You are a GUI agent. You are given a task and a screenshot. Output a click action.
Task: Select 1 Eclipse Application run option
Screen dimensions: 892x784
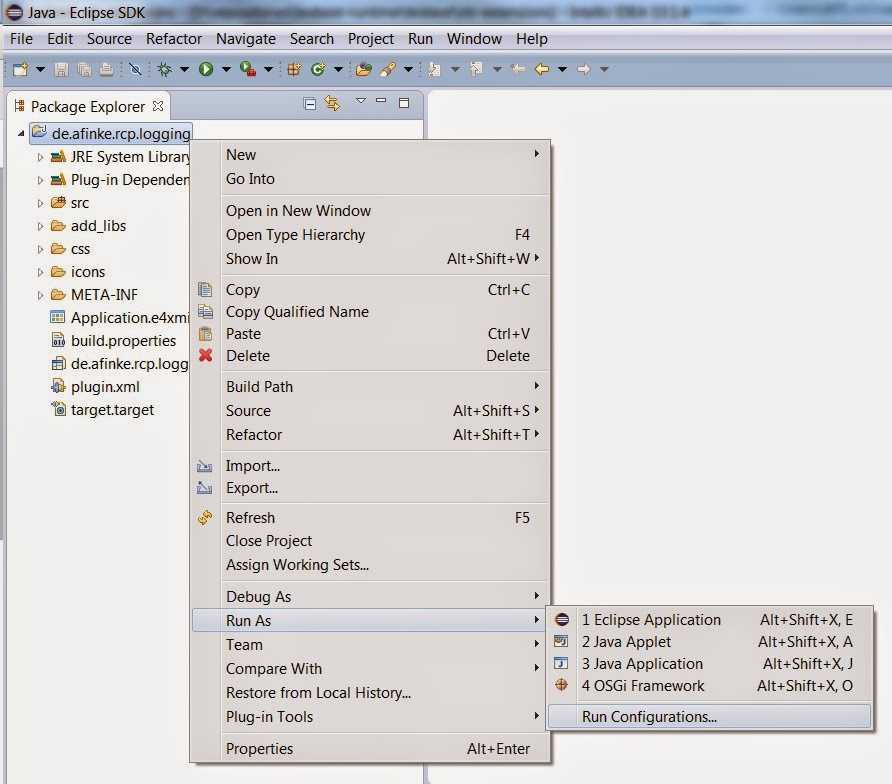[x=709, y=620]
